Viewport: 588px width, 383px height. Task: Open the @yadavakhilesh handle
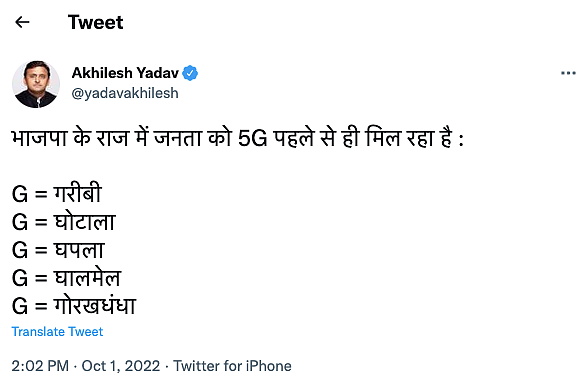[125, 93]
